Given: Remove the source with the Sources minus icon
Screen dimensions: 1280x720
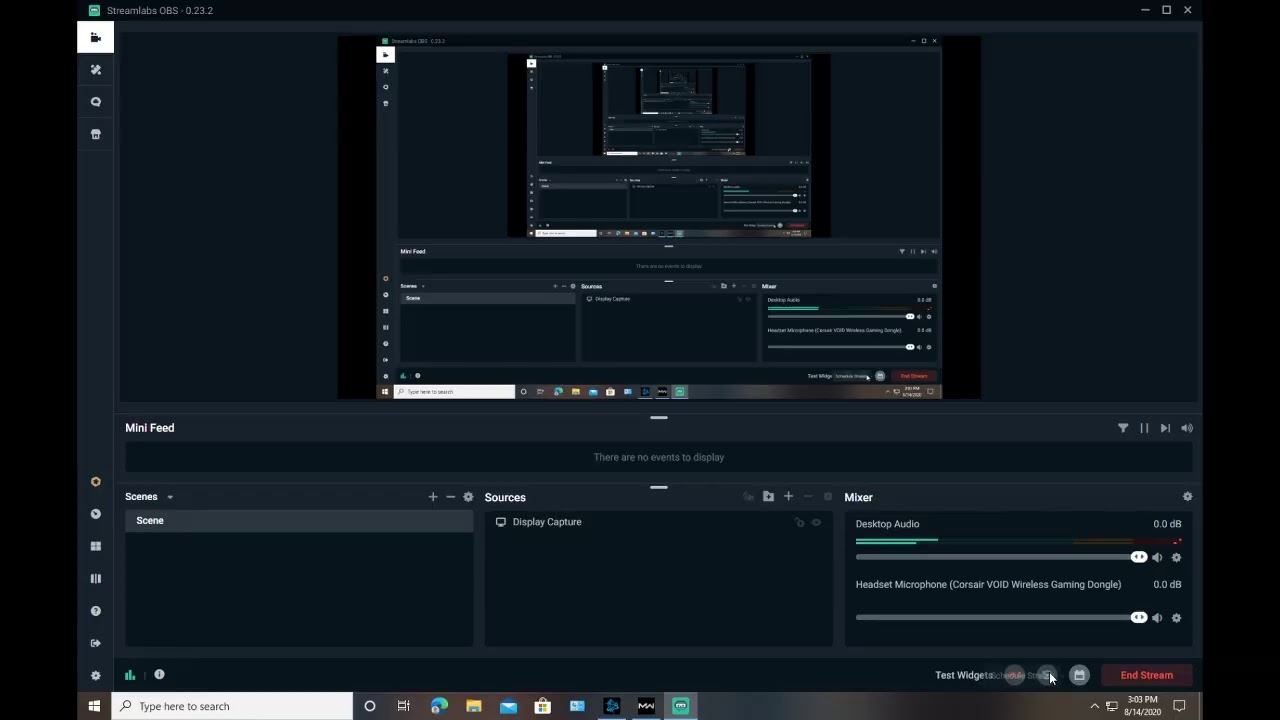Looking at the screenshot, I should [x=808, y=497].
